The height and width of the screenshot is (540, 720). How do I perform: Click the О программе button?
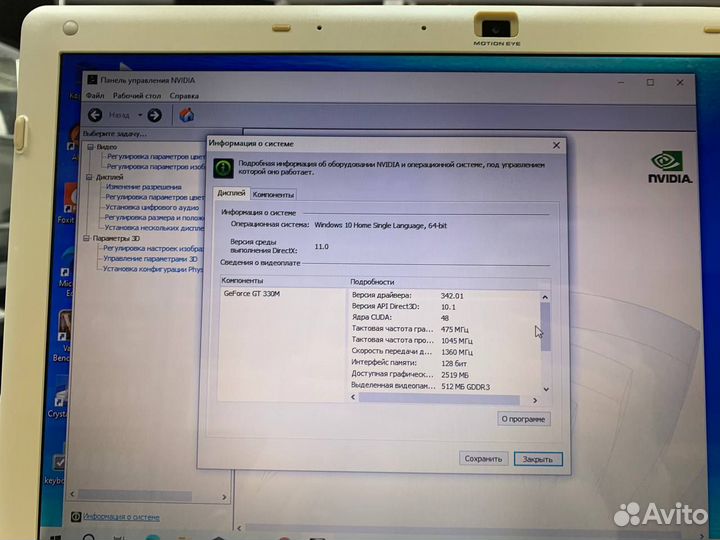523,419
